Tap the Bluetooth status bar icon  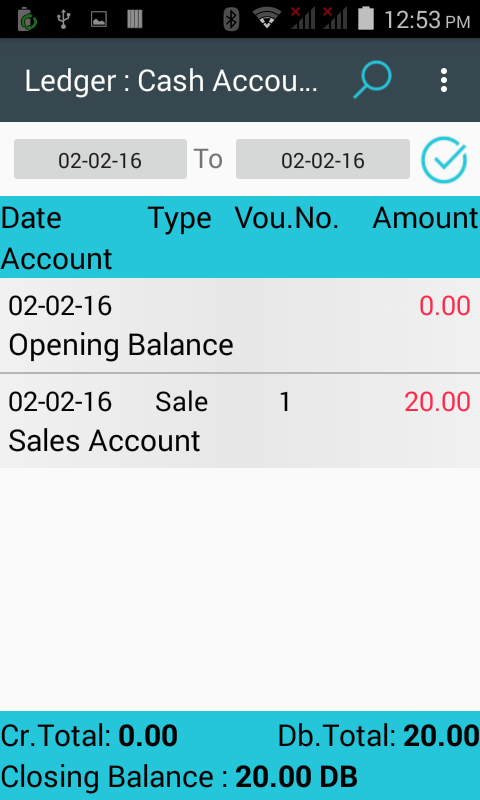[231, 19]
